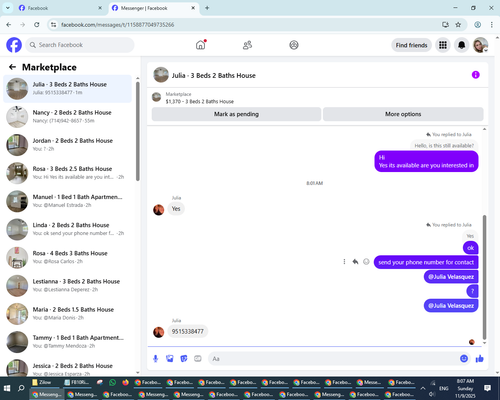Screen dimensions: 500x400
Task: Focus the Search Facebook field
Action: (x=80, y=45)
